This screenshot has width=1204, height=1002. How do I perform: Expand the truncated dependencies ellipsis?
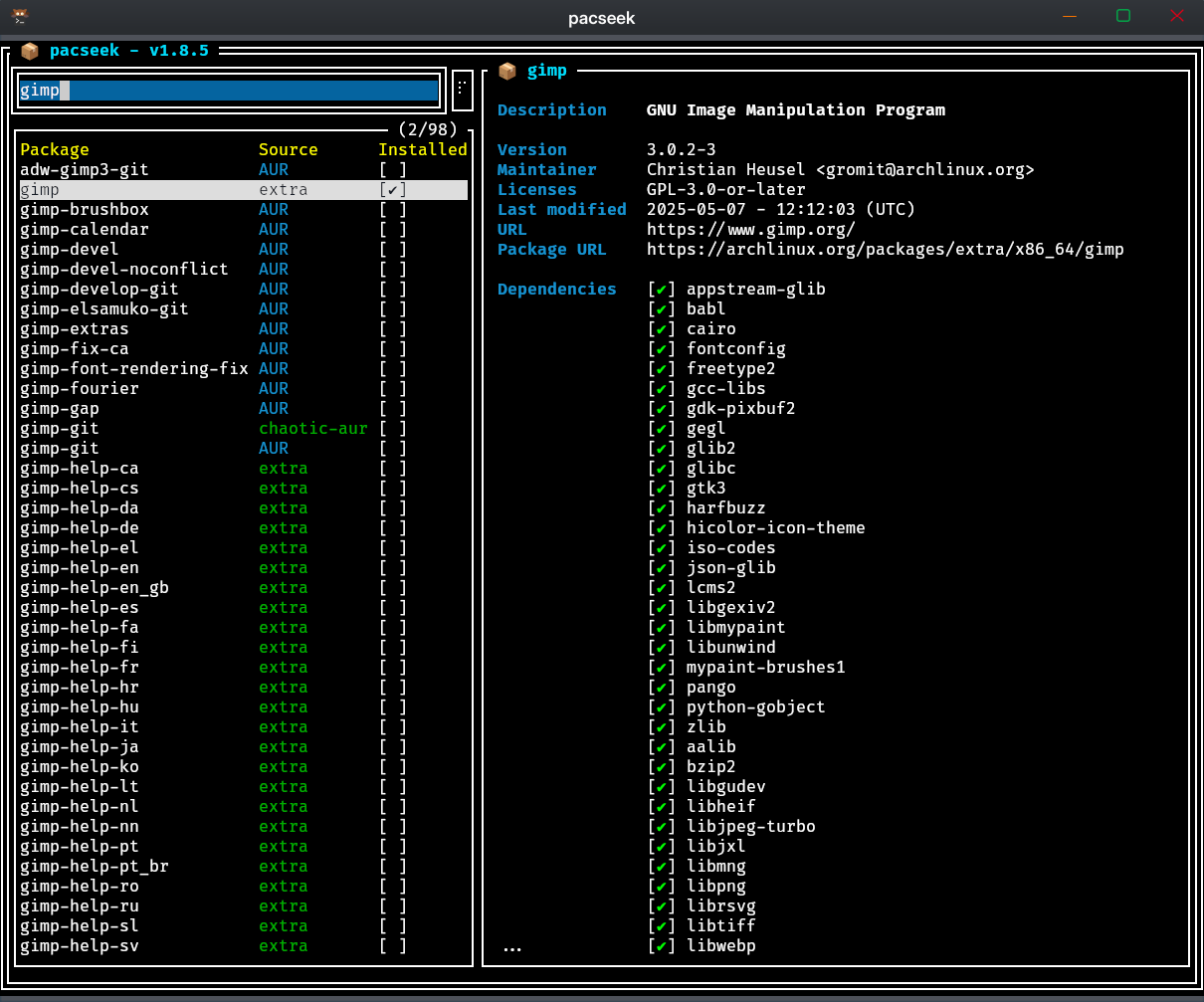pyautogui.click(x=512, y=948)
